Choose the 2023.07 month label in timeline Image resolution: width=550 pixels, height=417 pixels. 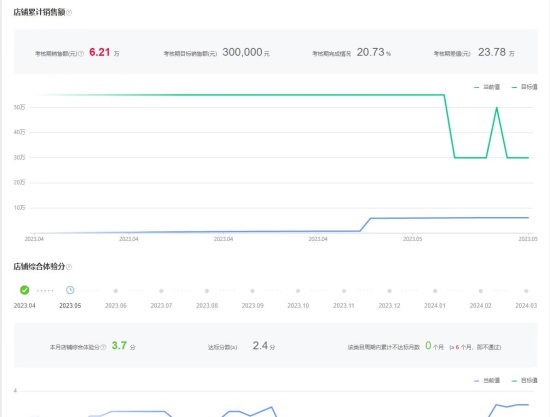pyautogui.click(x=161, y=306)
